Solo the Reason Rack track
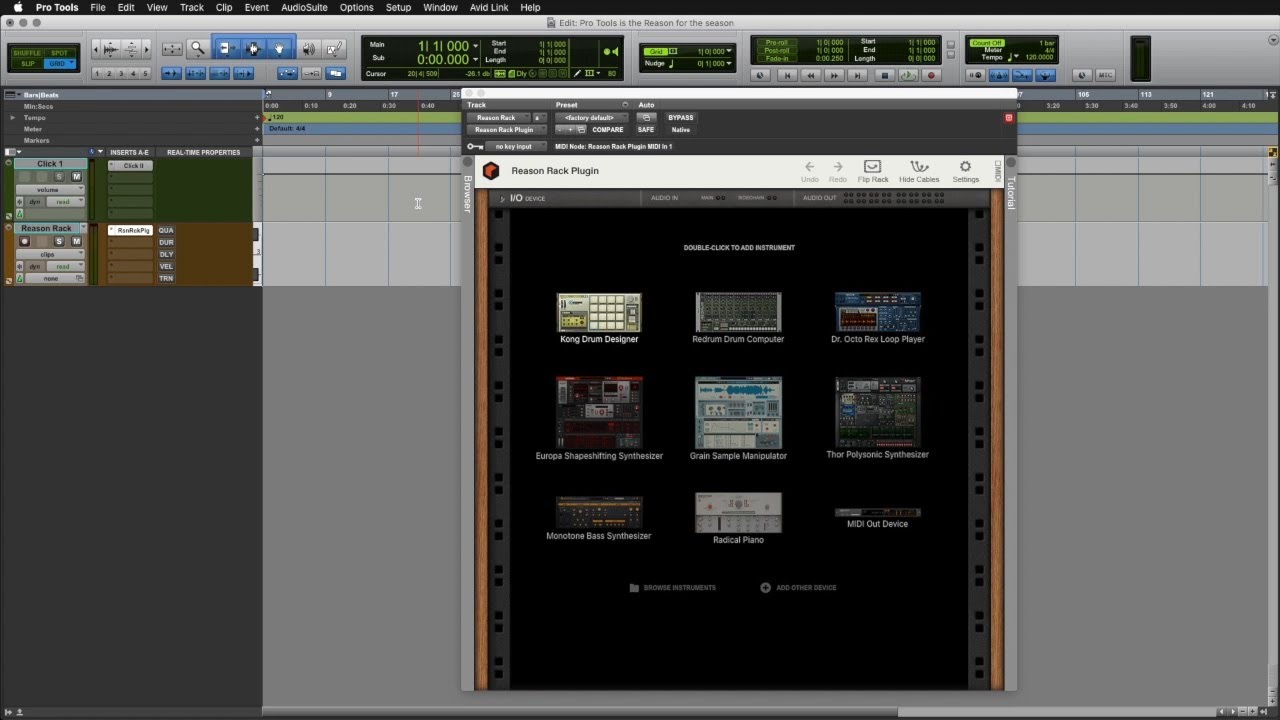 tap(59, 241)
